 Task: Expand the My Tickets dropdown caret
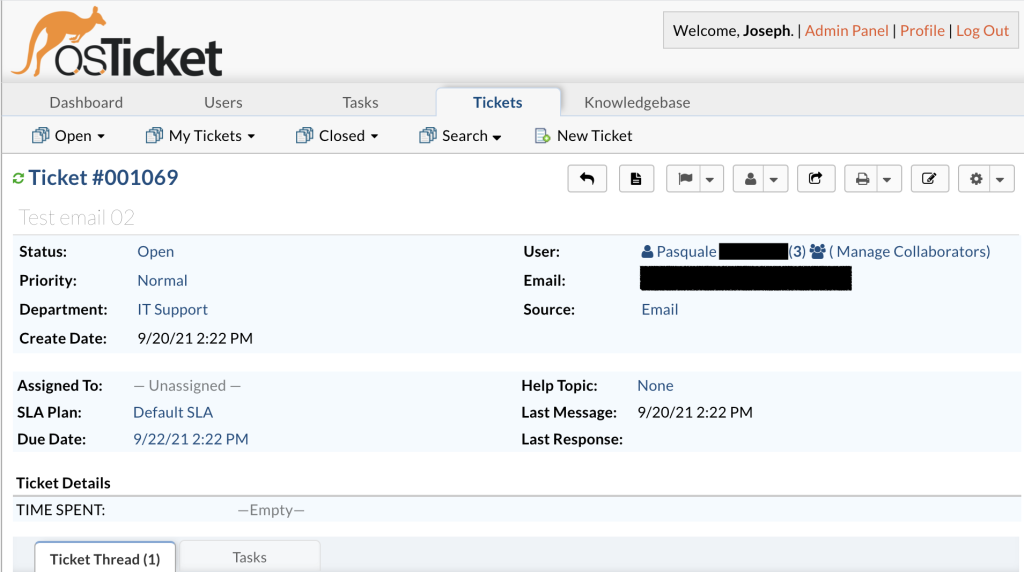click(251, 136)
